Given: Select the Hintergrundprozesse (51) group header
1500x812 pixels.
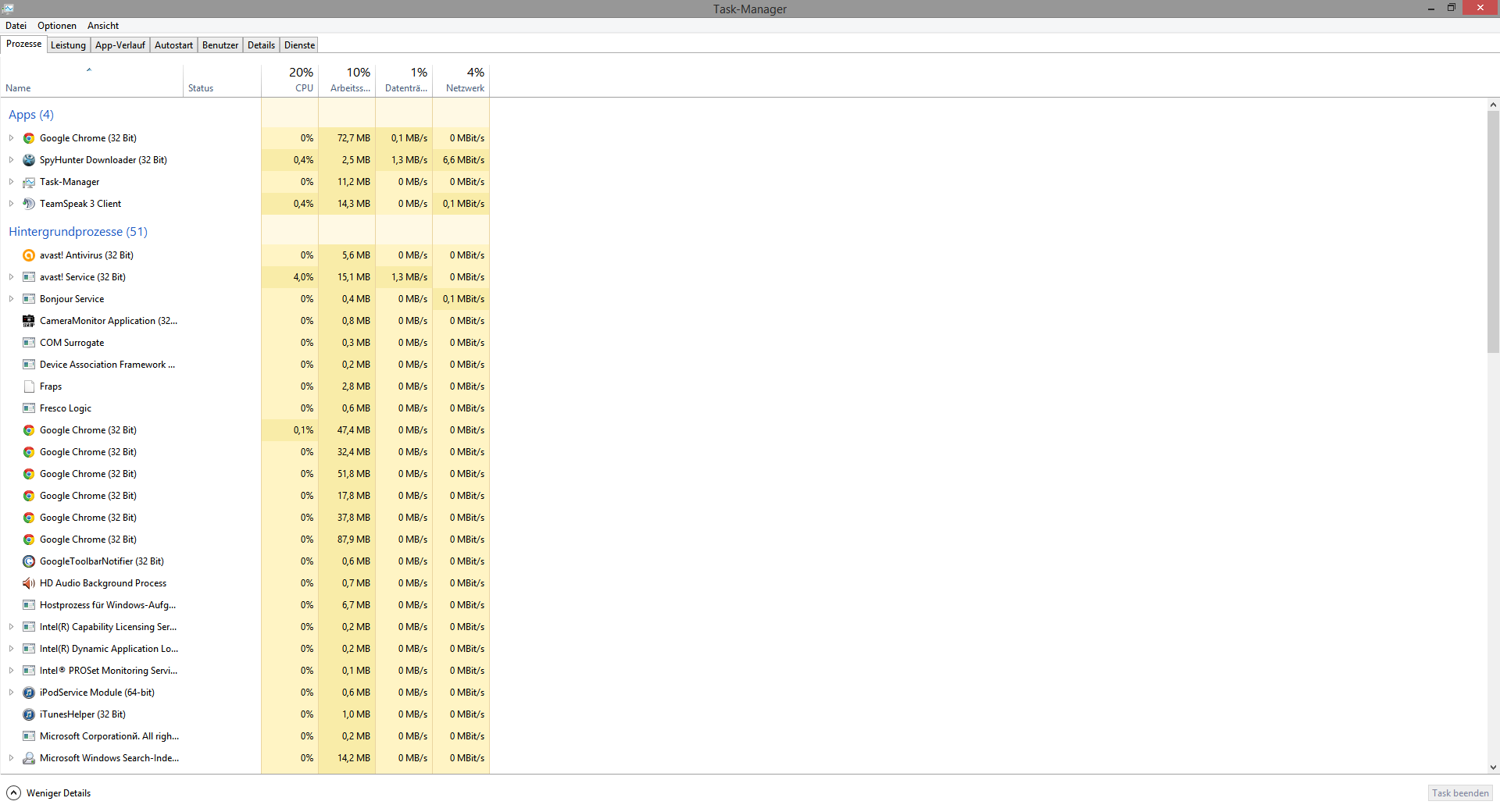Looking at the screenshot, I should tap(78, 232).
